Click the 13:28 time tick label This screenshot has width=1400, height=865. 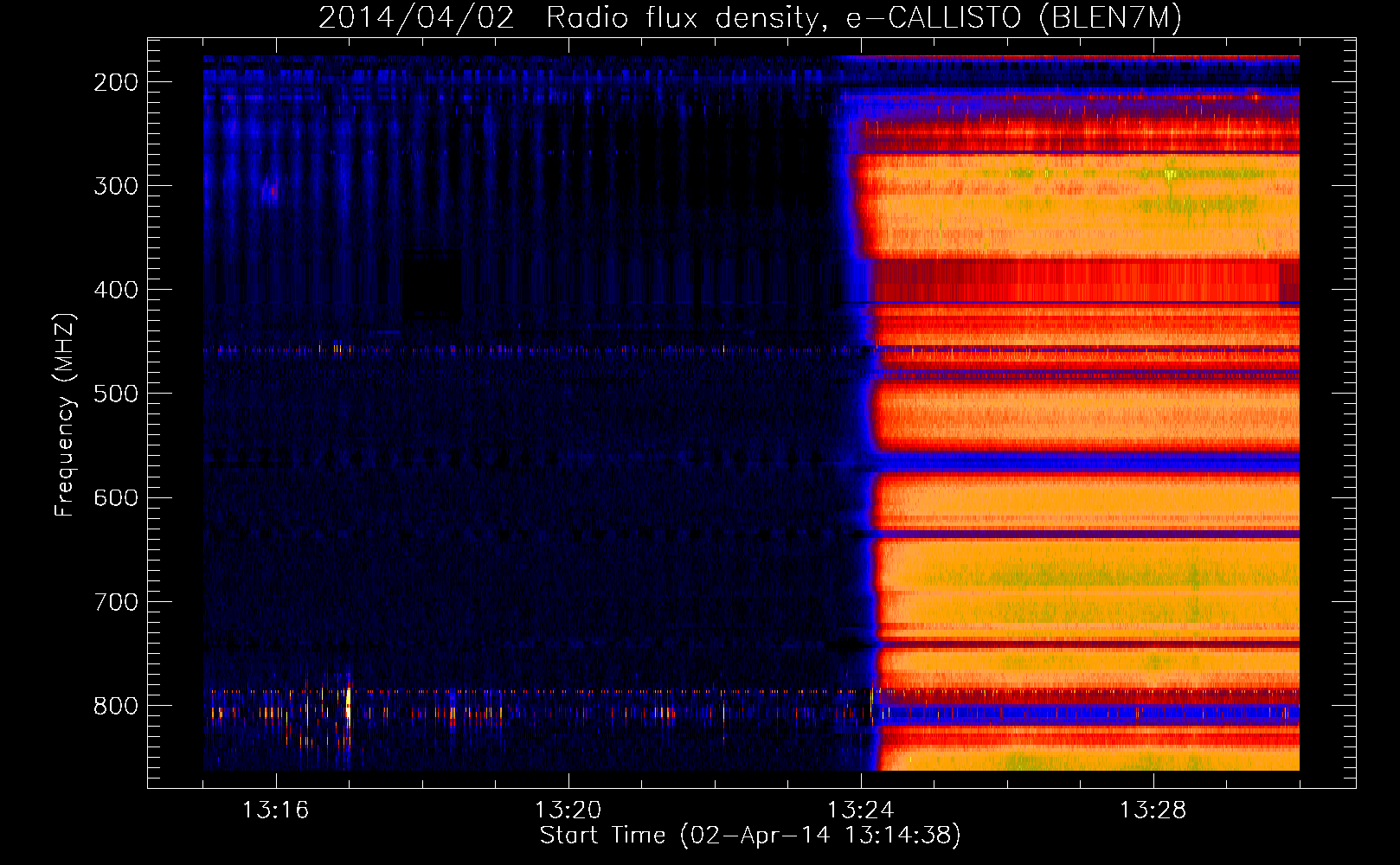coord(1153,811)
